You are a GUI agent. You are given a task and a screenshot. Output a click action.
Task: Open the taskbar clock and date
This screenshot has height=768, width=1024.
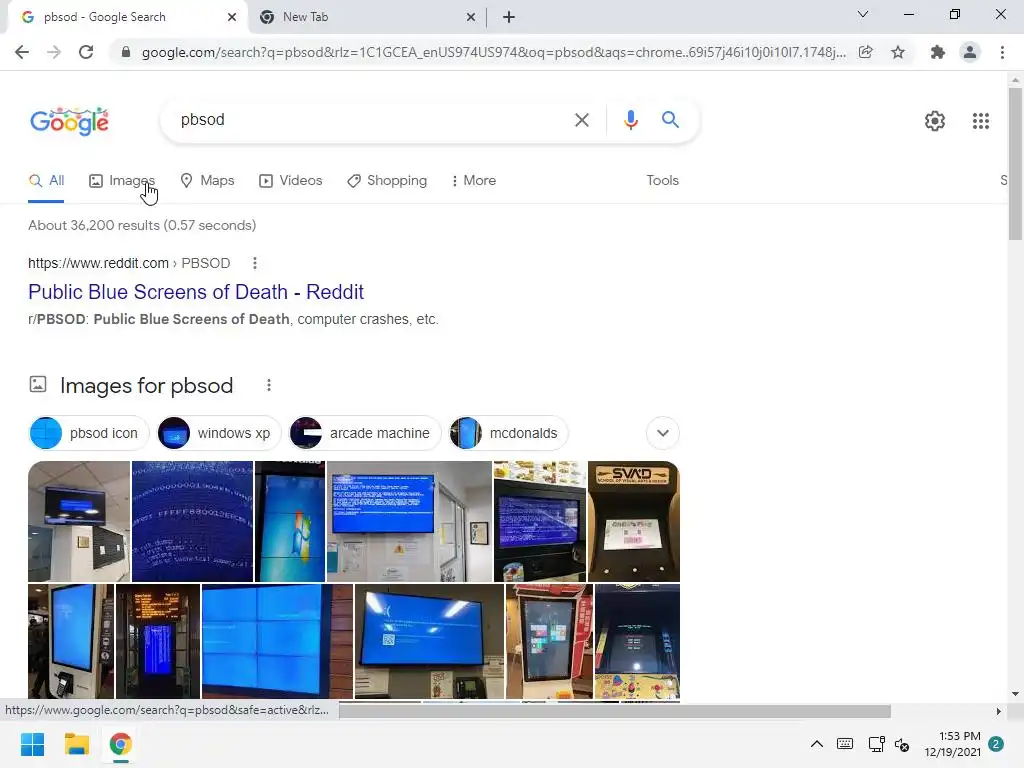click(952, 744)
